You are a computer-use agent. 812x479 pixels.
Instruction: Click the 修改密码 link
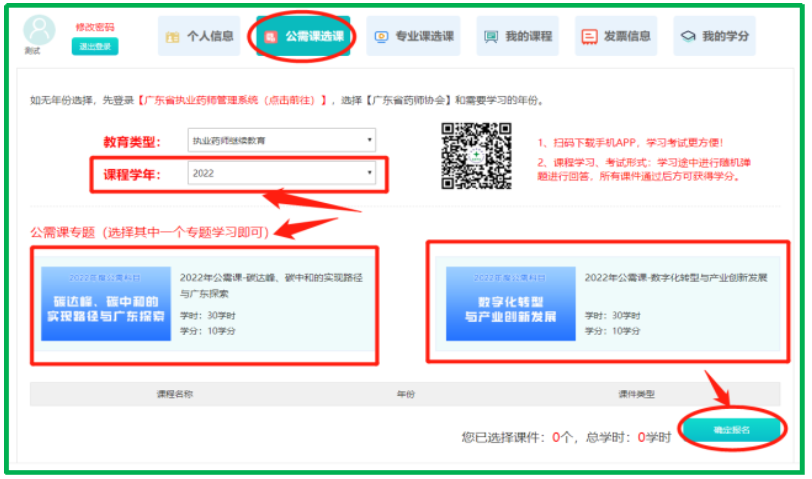click(95, 27)
